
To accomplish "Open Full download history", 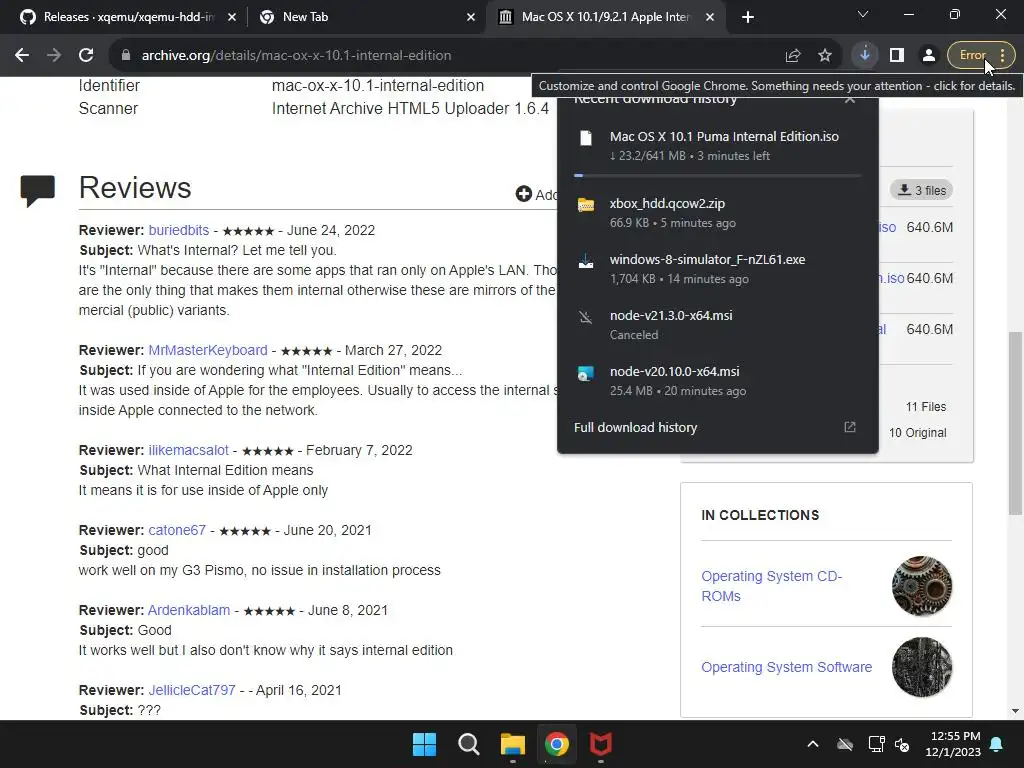I will pos(717,427).
